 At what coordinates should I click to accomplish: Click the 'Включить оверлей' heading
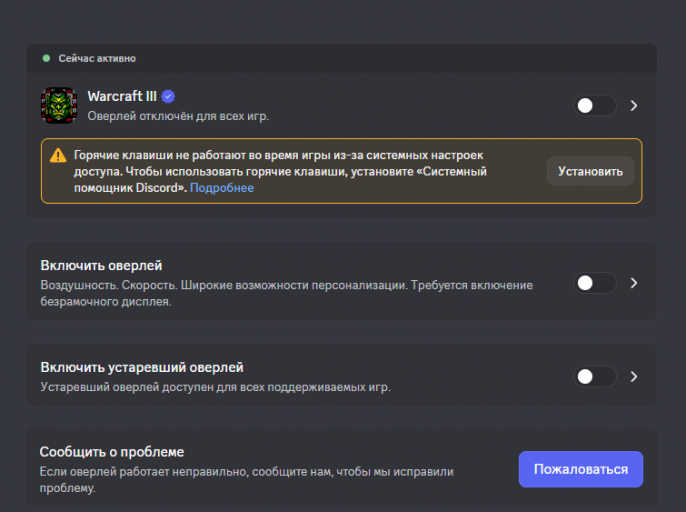click(x=101, y=265)
